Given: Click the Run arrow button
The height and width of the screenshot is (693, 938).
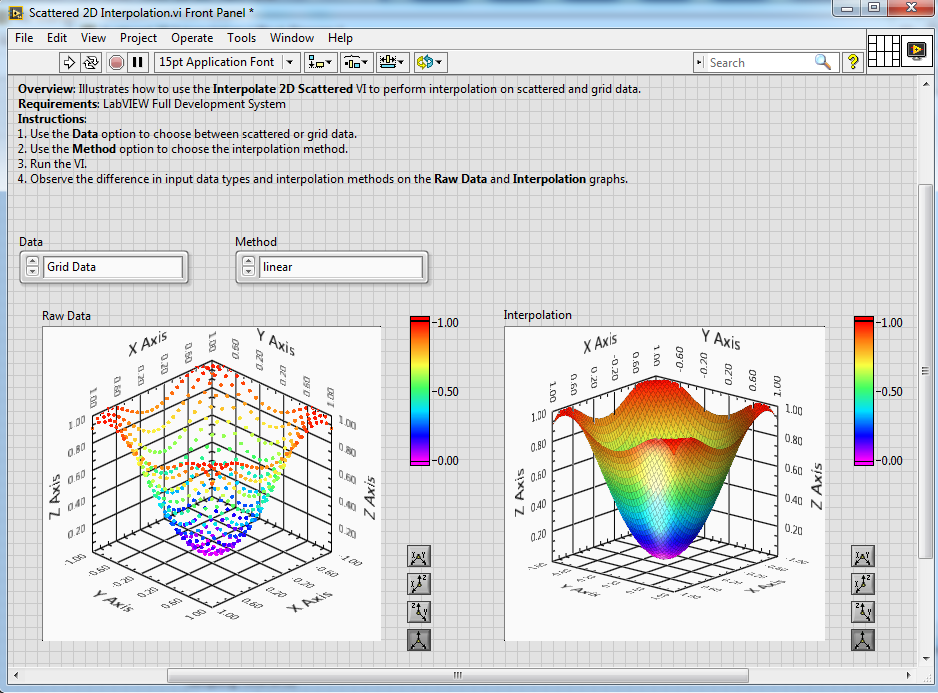Looking at the screenshot, I should pyautogui.click(x=69, y=62).
